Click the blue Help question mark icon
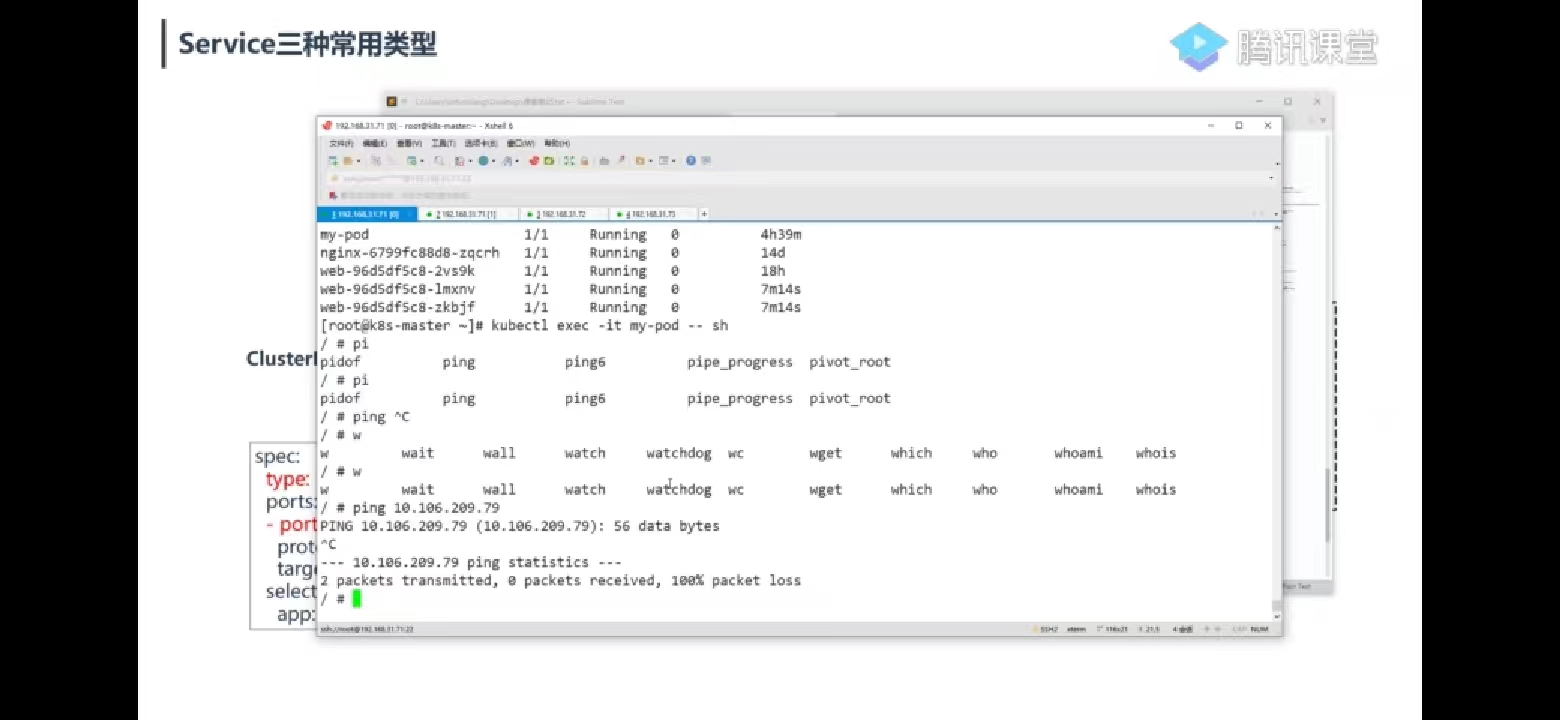This screenshot has width=1560, height=720. (691, 160)
